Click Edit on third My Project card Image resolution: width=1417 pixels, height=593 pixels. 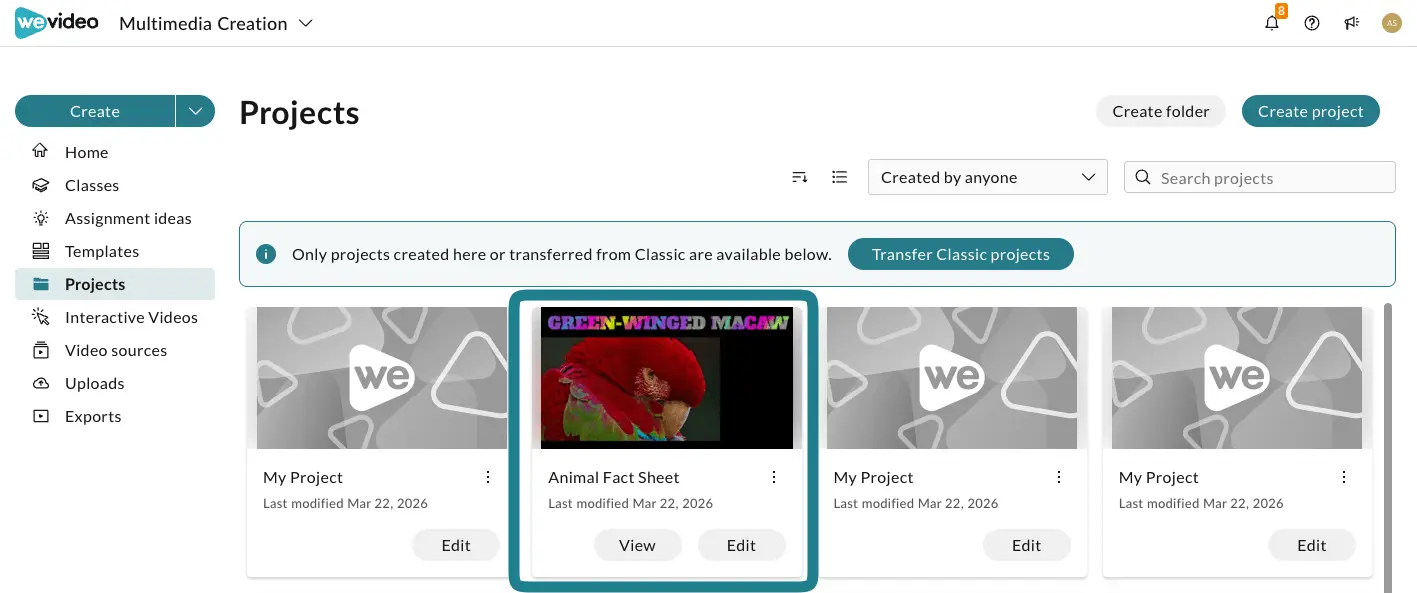pyautogui.click(x=1026, y=545)
